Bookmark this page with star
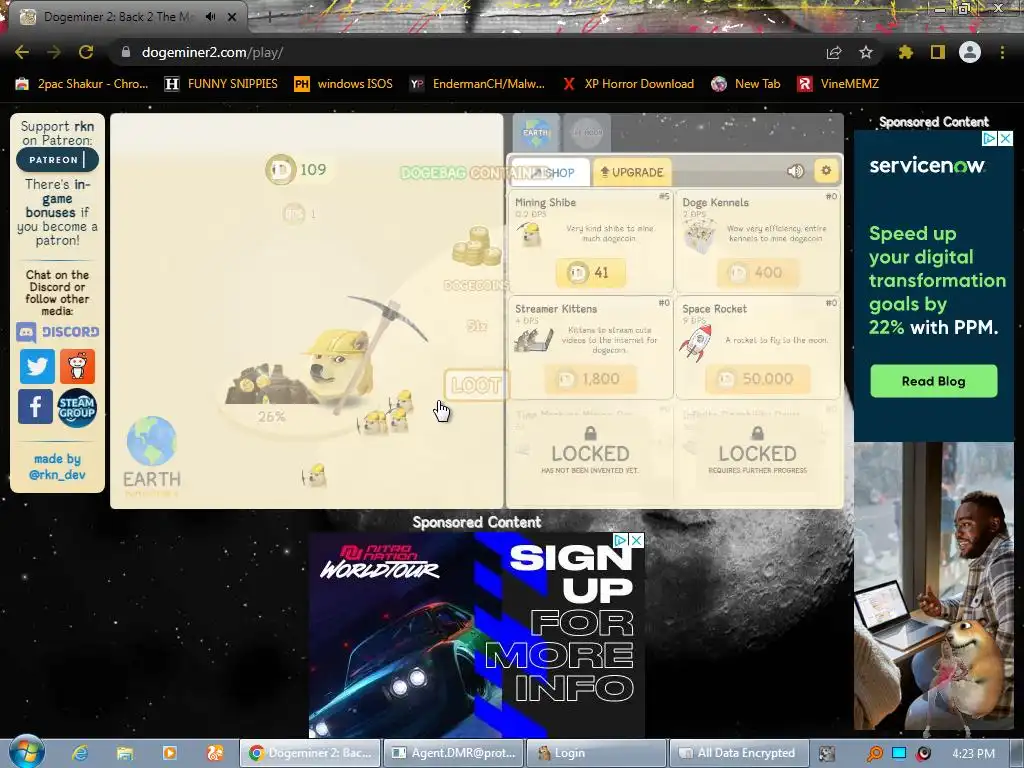 point(866,52)
